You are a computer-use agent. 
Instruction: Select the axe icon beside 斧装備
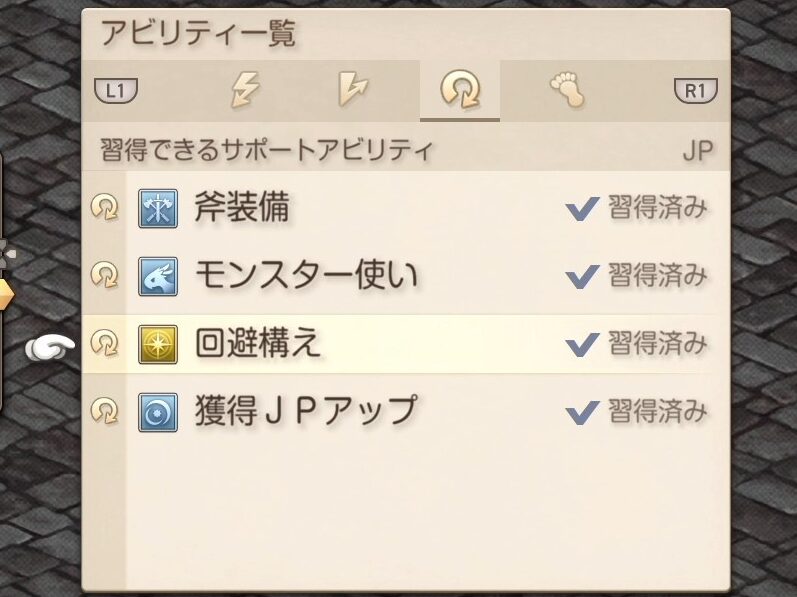point(158,209)
